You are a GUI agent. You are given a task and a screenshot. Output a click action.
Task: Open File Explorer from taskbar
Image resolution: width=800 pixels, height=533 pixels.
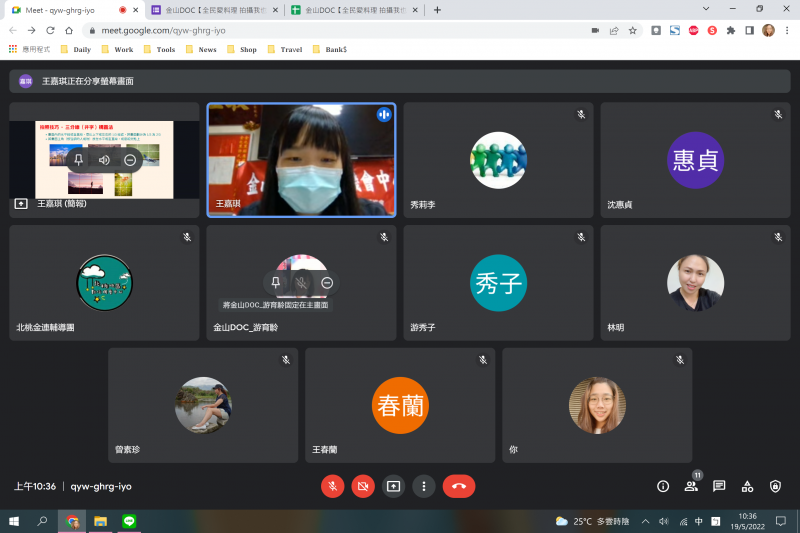pyautogui.click(x=101, y=521)
